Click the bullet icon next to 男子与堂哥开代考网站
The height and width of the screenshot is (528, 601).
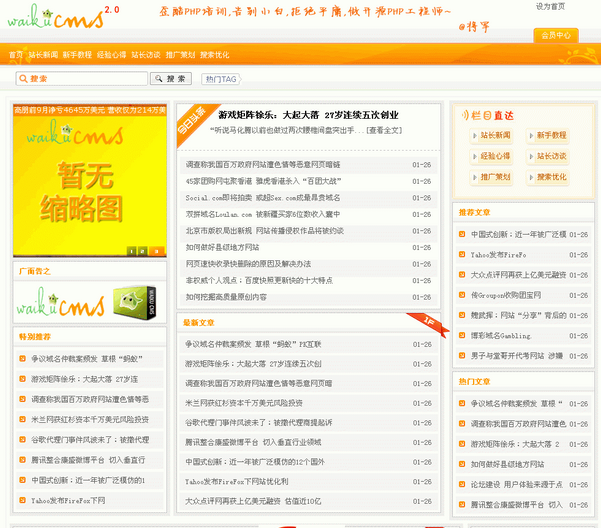(x=462, y=355)
